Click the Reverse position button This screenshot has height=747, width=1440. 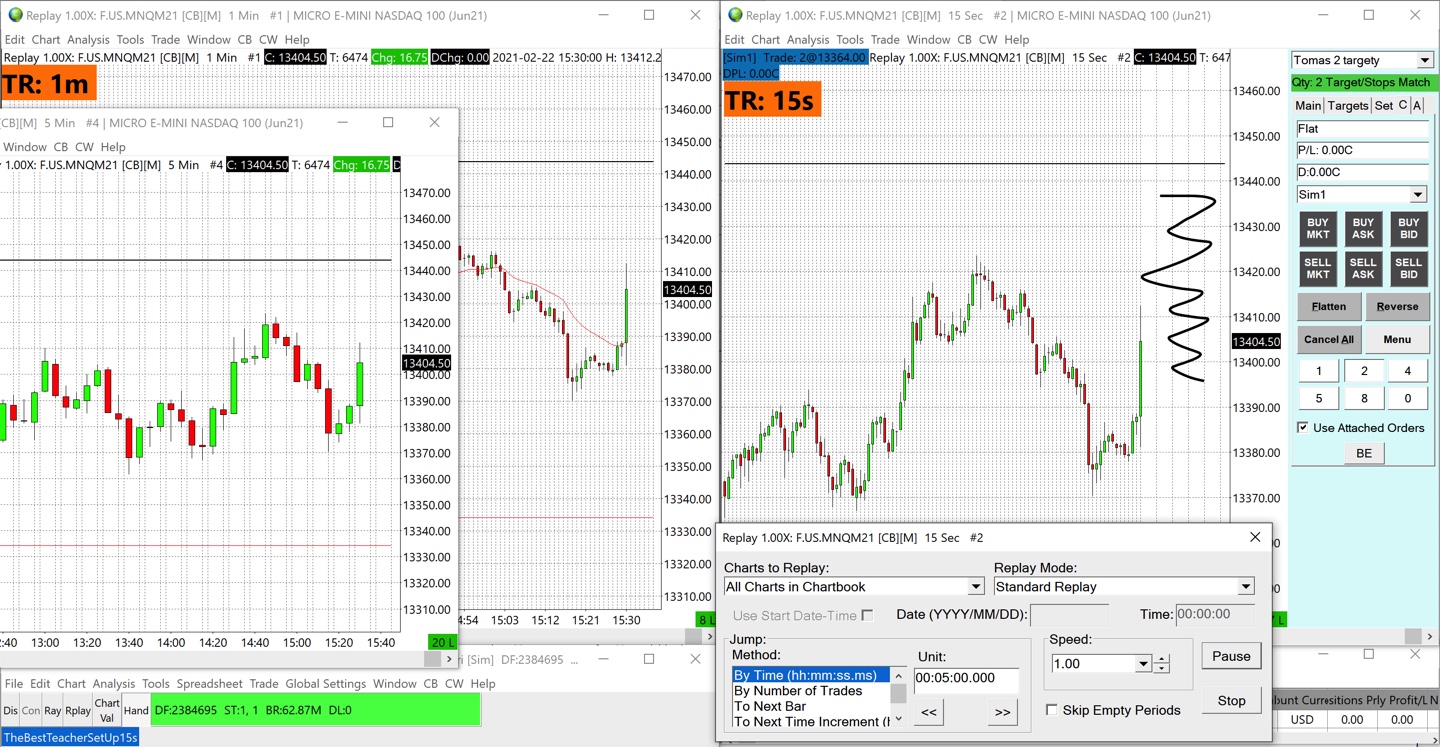click(1397, 306)
